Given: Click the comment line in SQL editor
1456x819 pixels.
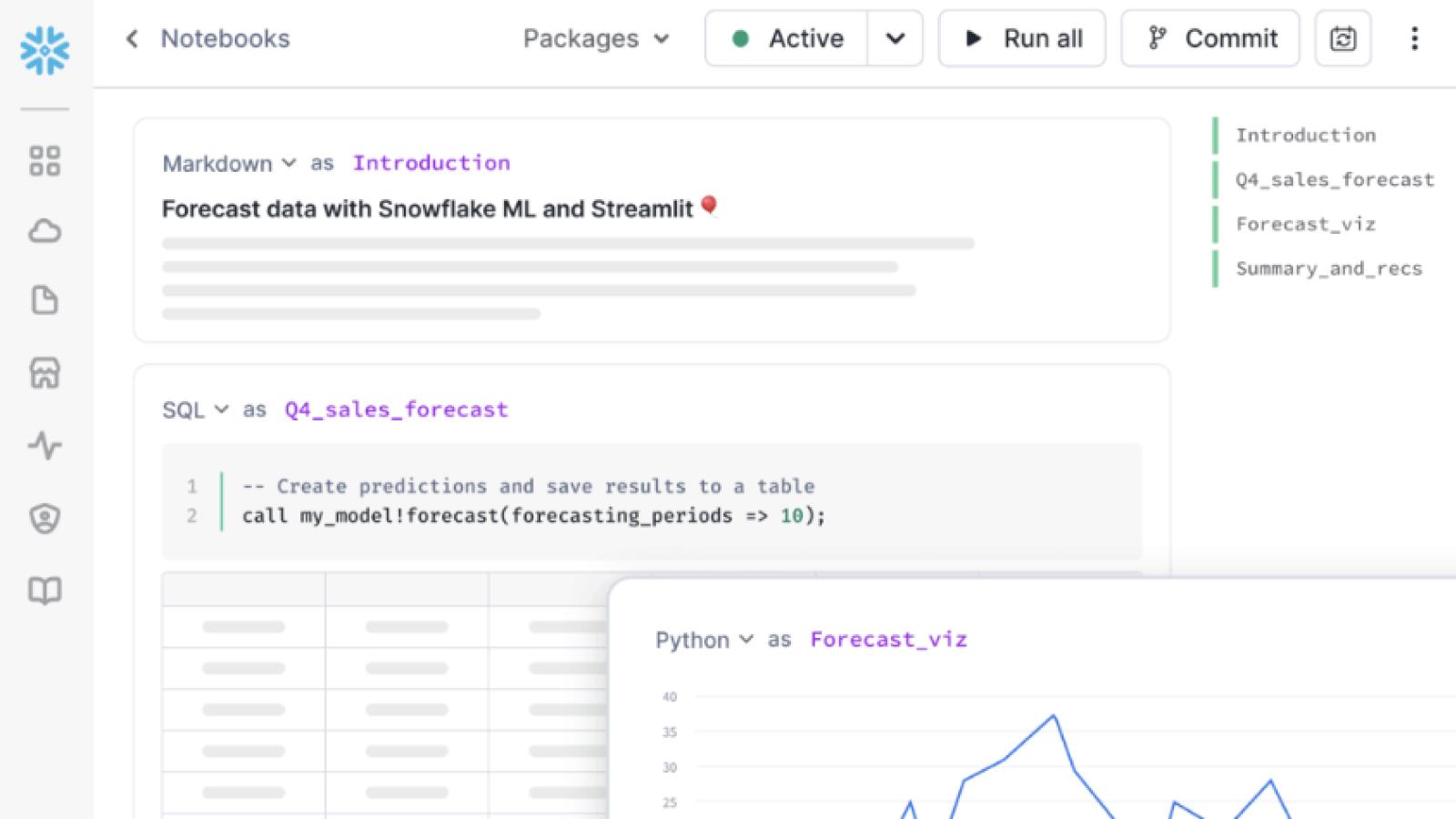Looking at the screenshot, I should 528,486.
